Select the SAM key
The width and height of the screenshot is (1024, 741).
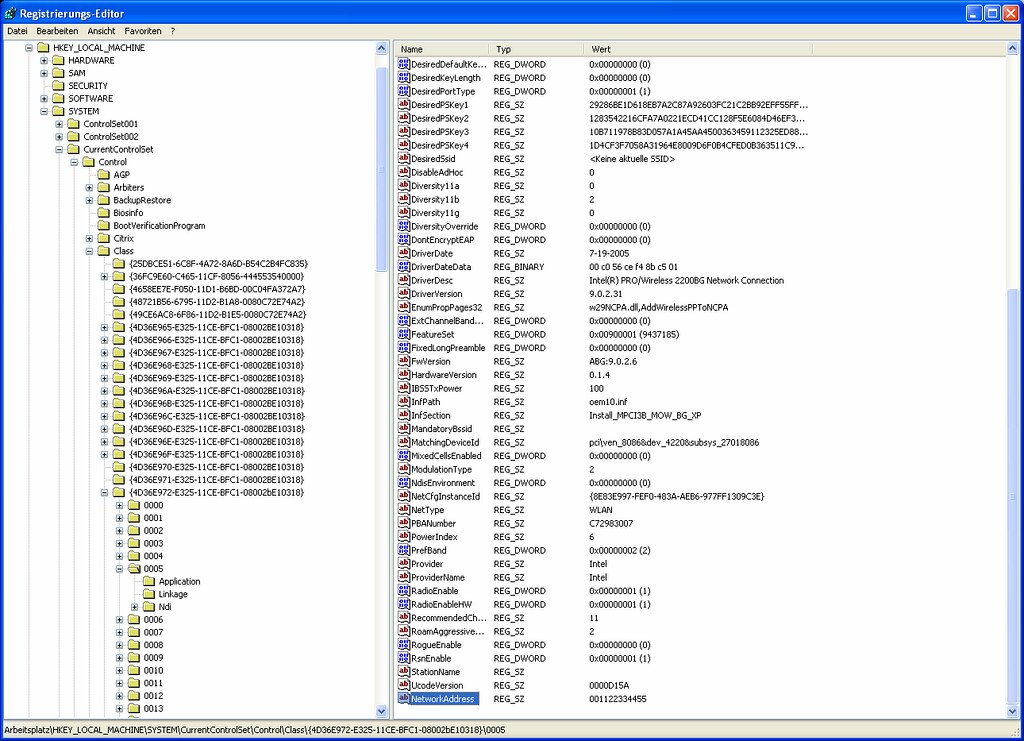(76, 73)
